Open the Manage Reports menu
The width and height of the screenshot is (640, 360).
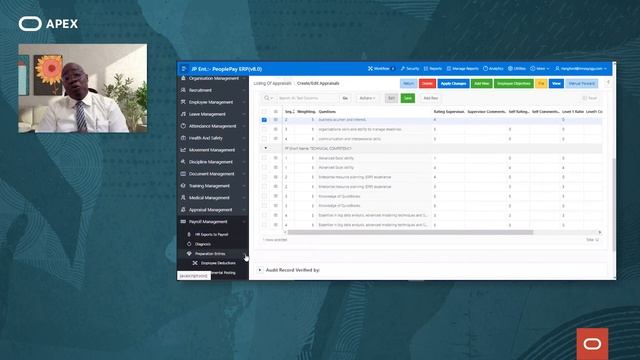pos(462,69)
